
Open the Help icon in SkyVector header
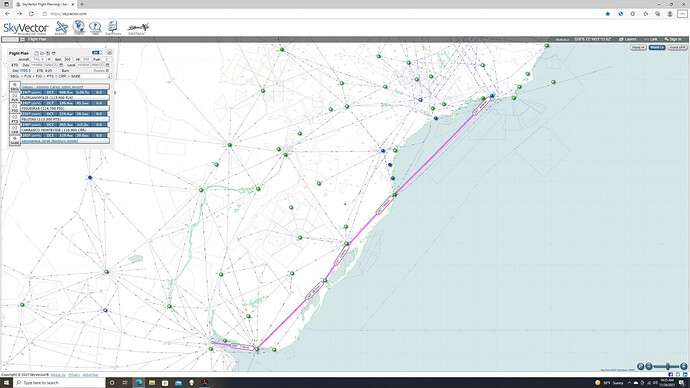pyautogui.click(x=95, y=28)
